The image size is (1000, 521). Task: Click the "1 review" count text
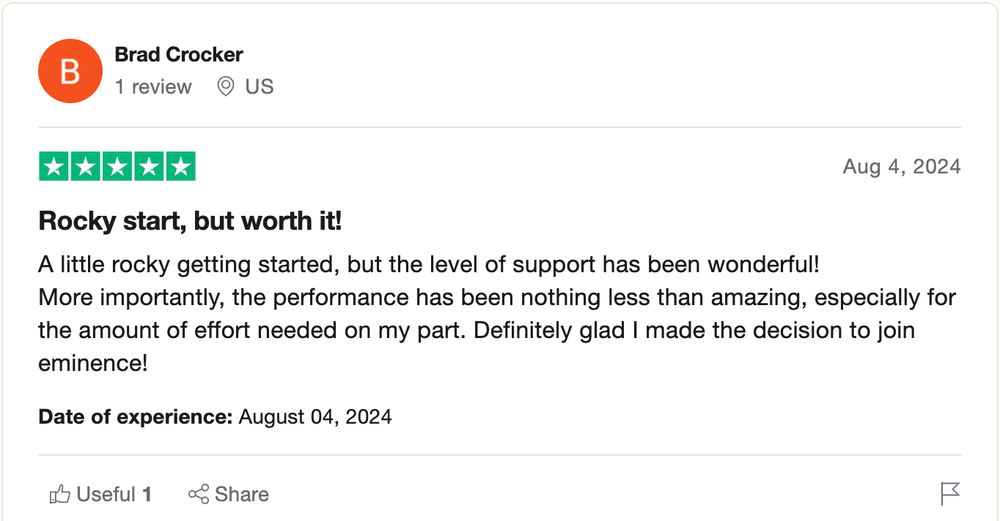153,87
